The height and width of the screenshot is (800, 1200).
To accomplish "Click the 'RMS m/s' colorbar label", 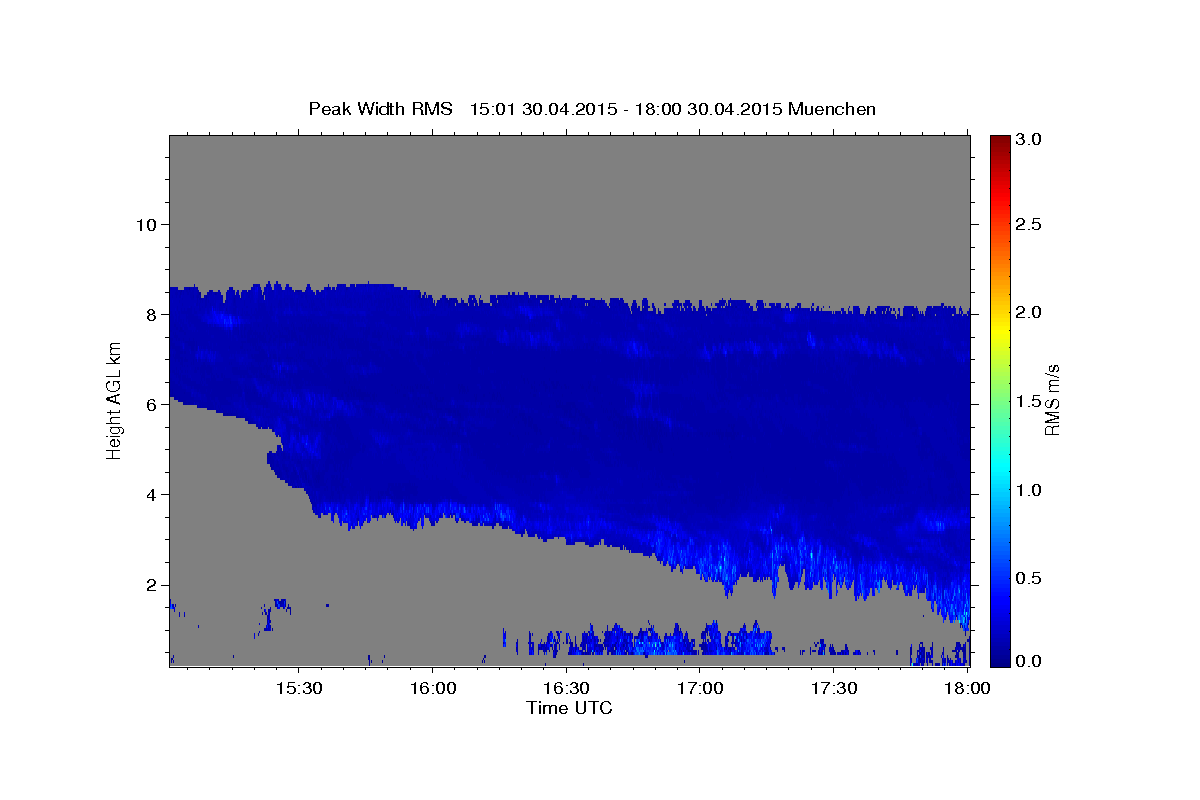I will click(1051, 400).
